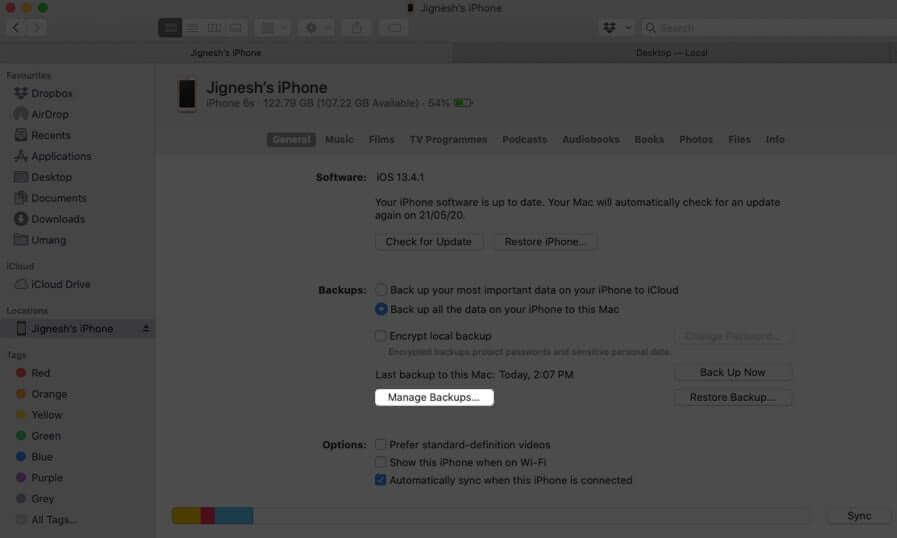Switch to the Photos tab

click(x=696, y=140)
